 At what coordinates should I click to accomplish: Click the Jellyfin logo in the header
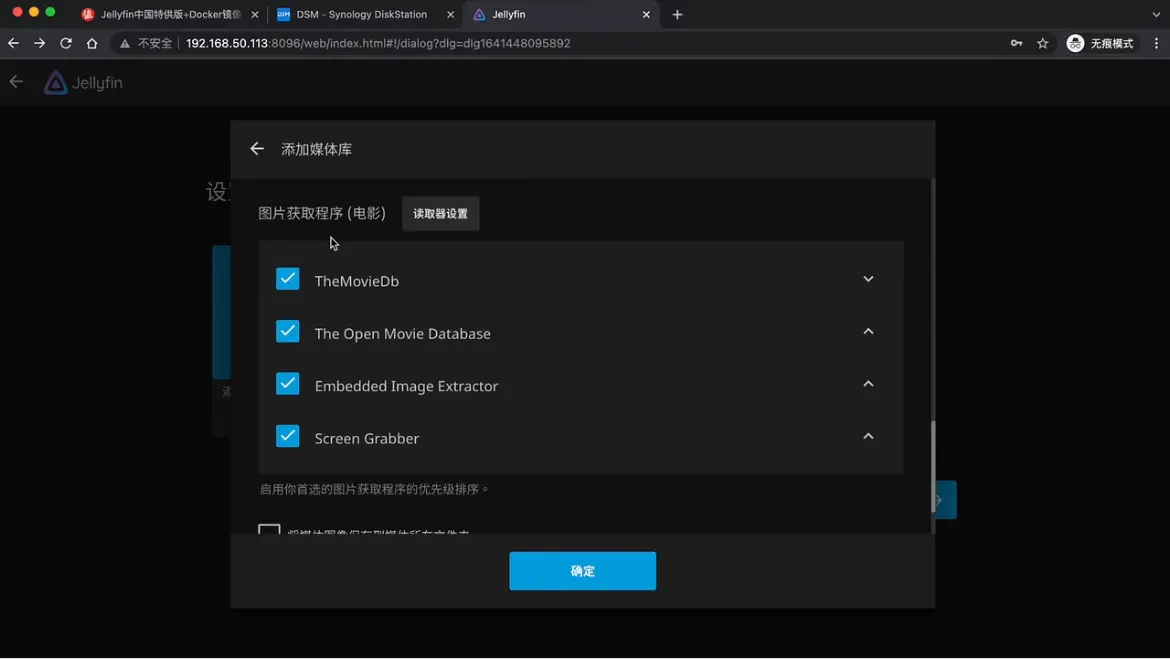tap(83, 83)
